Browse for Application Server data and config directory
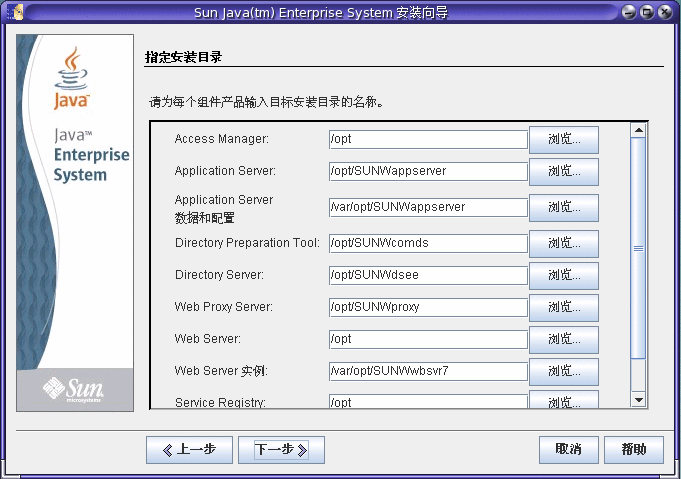681x479 pixels. pos(564,208)
